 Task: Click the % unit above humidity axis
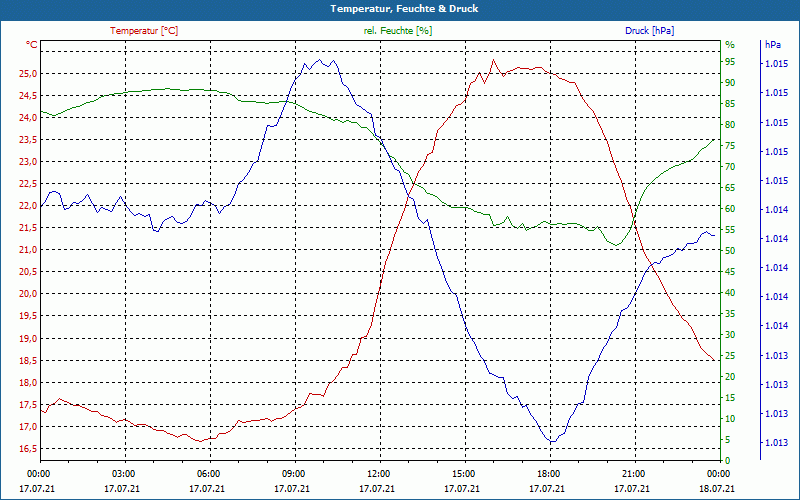(730, 45)
